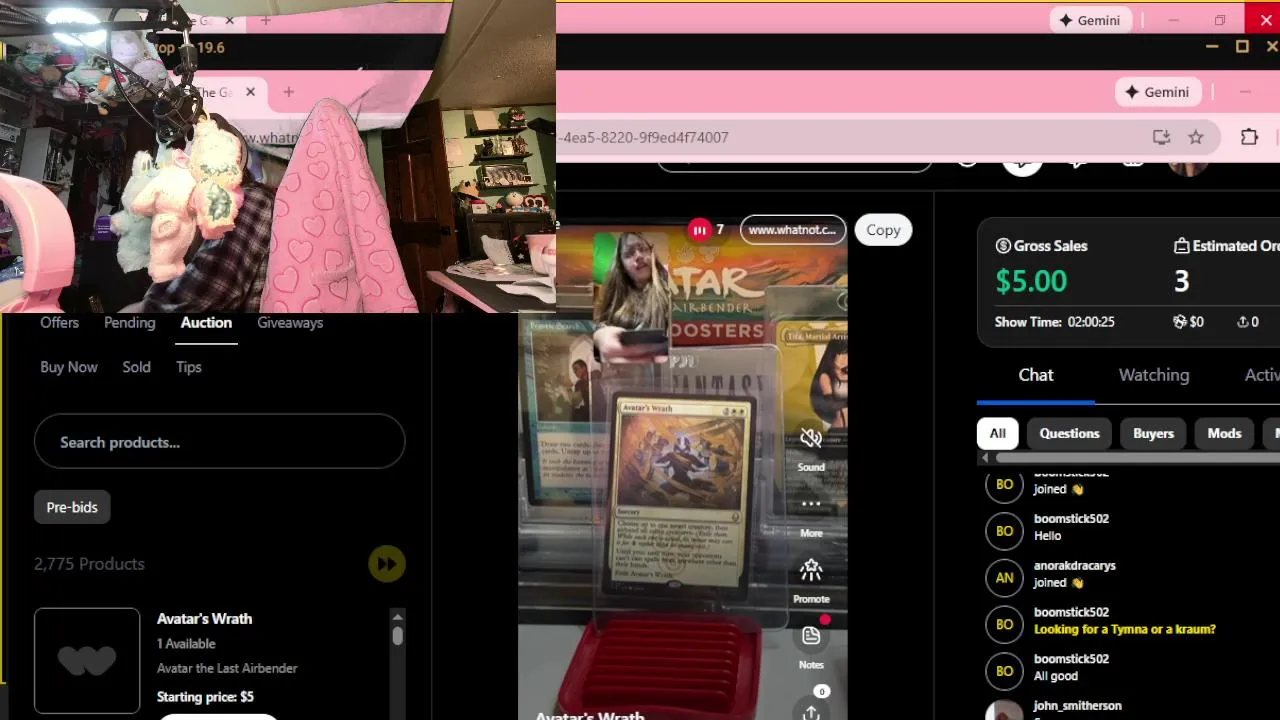The image size is (1280, 720).
Task: Copy the whatnot stream link
Action: [883, 230]
